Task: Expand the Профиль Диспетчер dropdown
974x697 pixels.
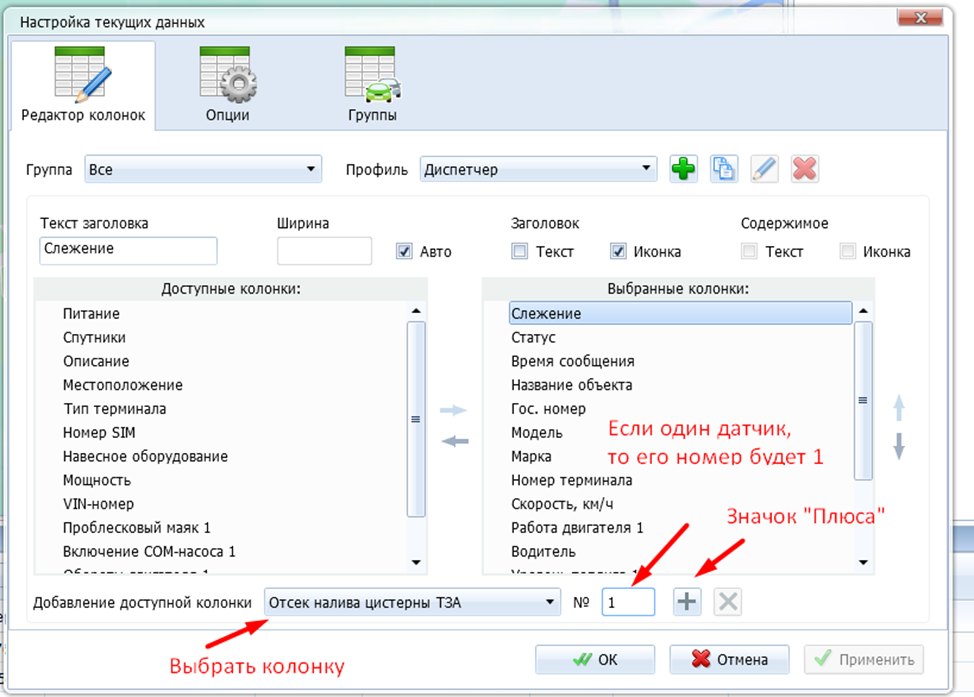Action: [538, 170]
